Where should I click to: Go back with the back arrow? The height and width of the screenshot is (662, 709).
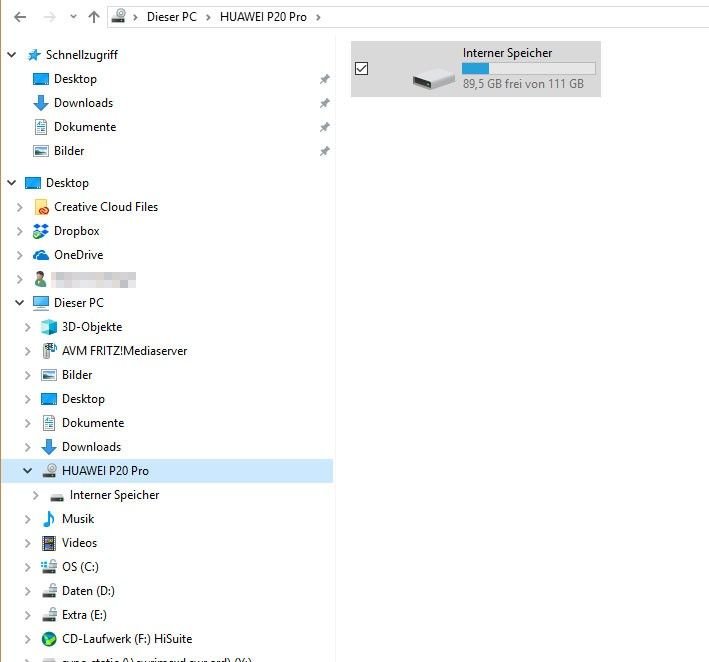[20, 17]
